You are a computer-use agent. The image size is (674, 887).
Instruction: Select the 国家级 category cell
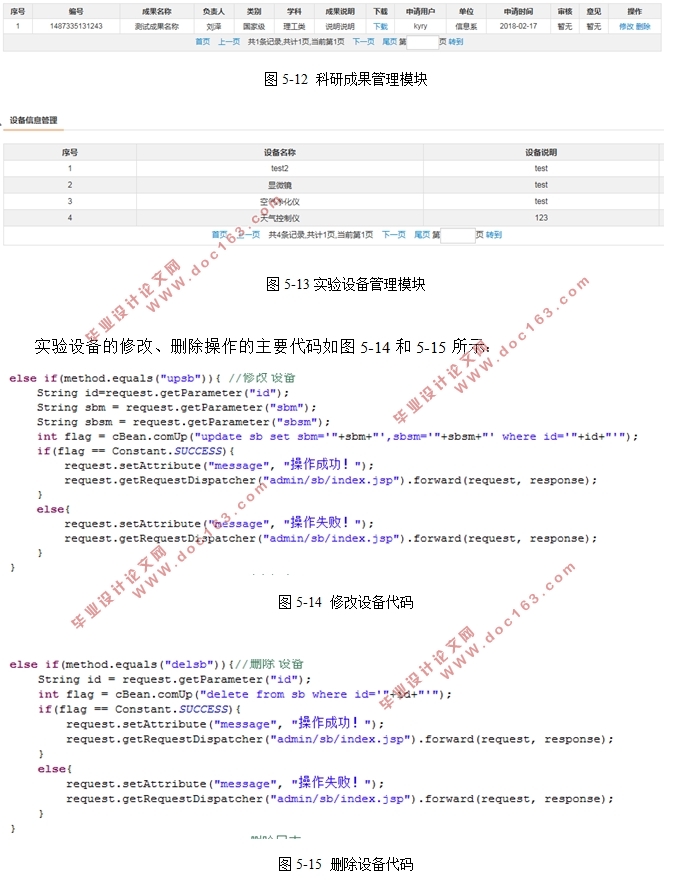[x=254, y=26]
